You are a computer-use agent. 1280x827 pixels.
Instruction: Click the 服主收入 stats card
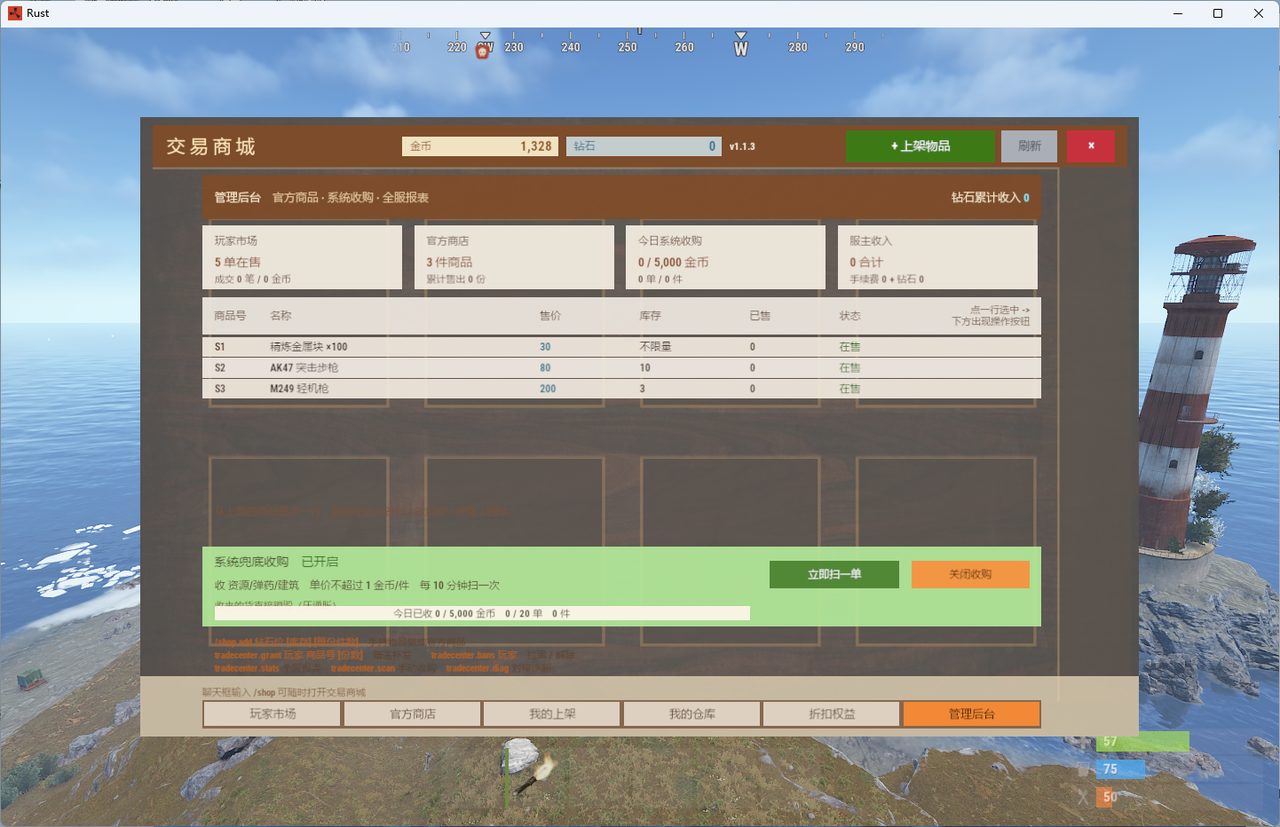[x=938, y=258]
